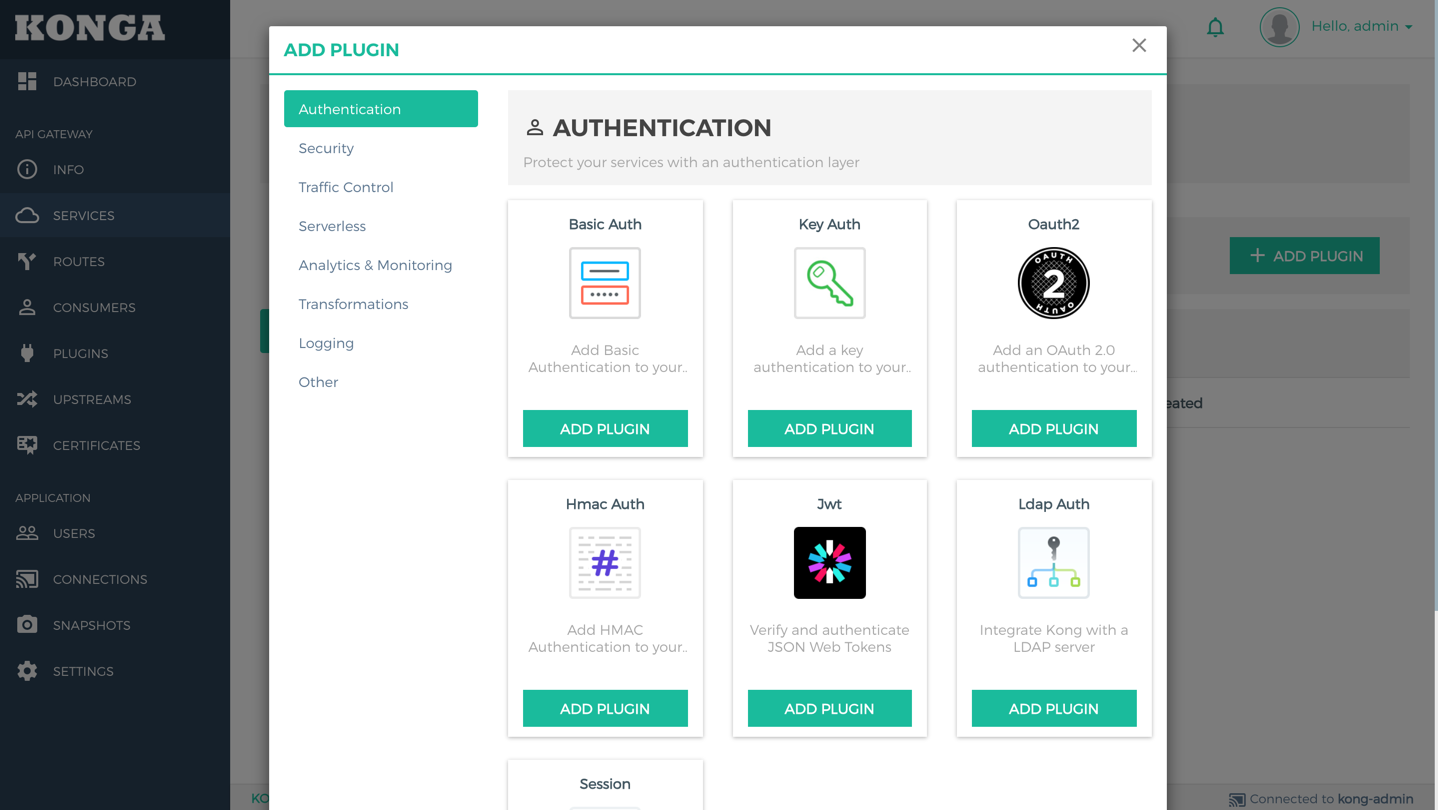
Task: Click the Jwt colorful logo
Action: click(829, 563)
